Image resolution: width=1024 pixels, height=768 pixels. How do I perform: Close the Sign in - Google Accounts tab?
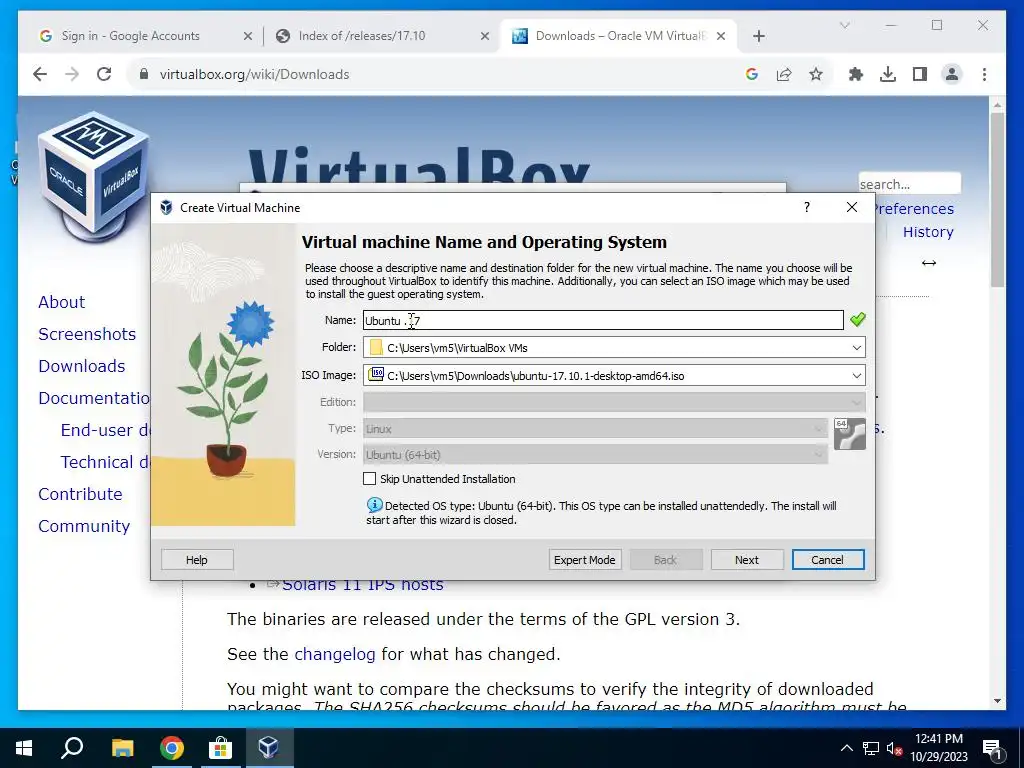click(248, 36)
